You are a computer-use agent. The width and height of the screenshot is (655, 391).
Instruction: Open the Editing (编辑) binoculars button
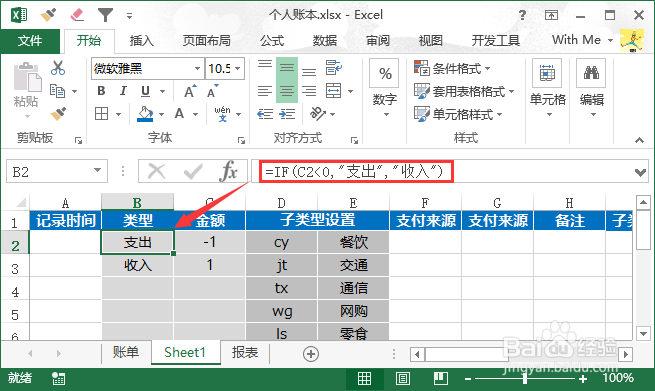point(591,74)
